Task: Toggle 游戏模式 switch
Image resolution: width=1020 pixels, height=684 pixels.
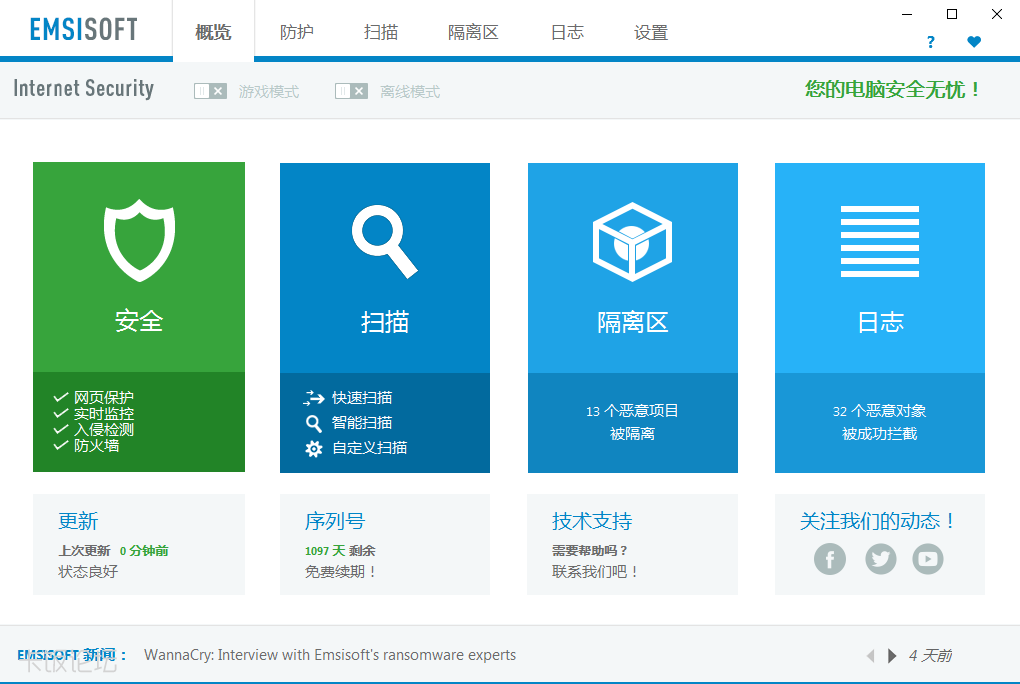Action: pyautogui.click(x=210, y=91)
